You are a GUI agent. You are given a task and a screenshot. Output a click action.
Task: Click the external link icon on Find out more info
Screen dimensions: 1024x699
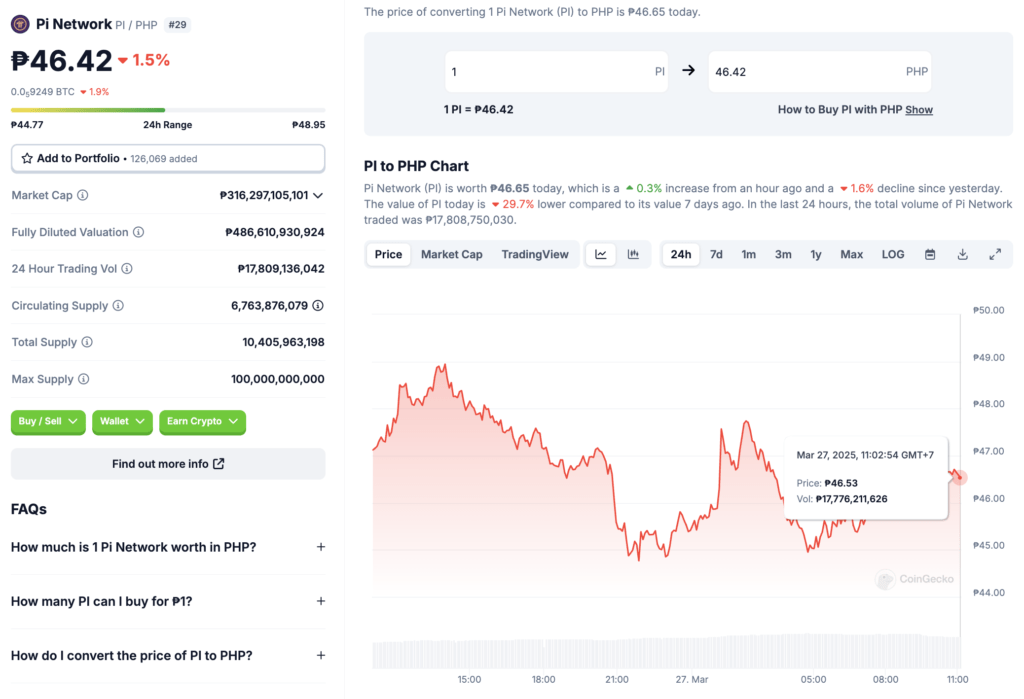219,463
